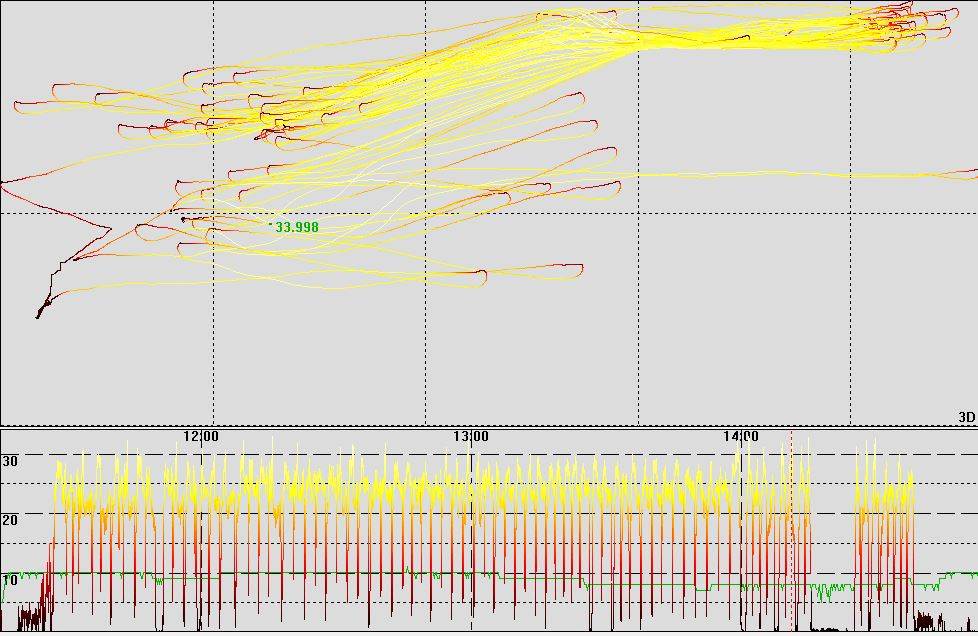The image size is (978, 636).
Task: Click the 10 speed axis label
Action: [11, 580]
